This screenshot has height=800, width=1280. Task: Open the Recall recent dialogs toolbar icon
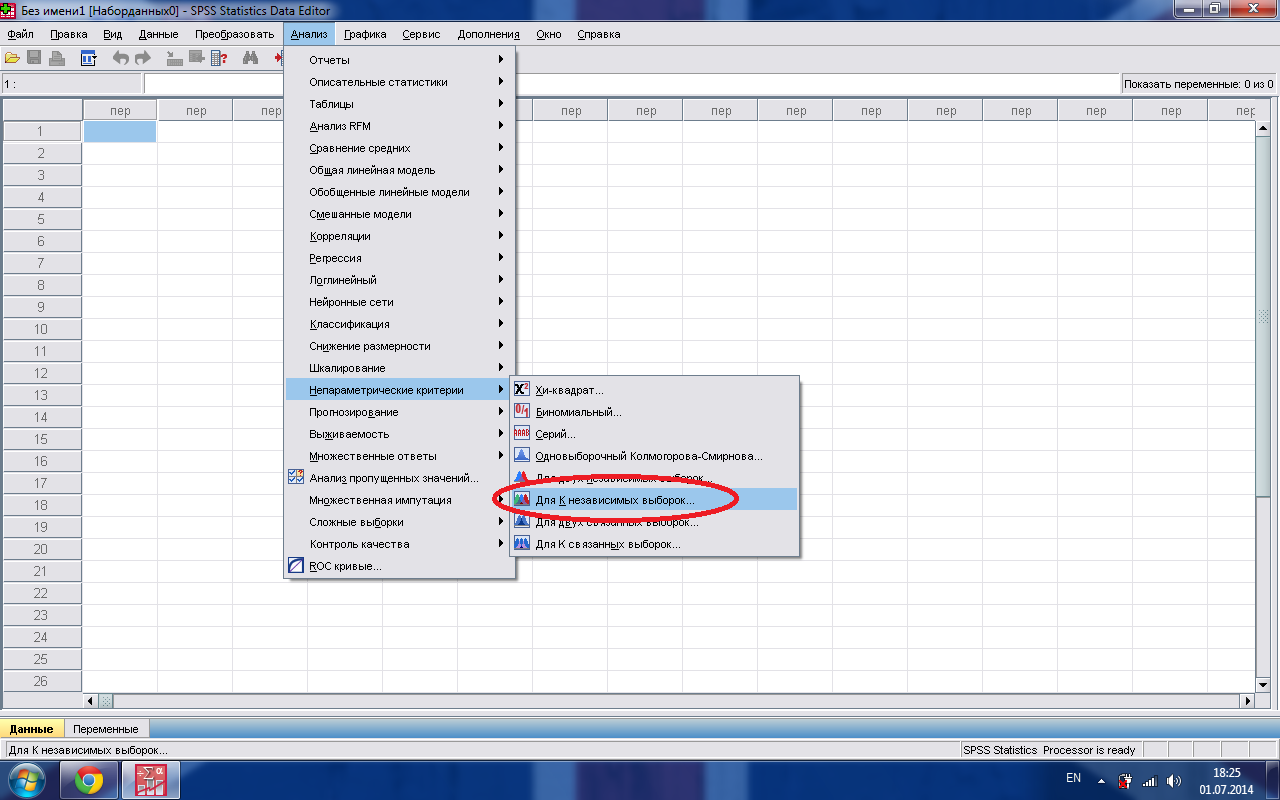(88, 58)
